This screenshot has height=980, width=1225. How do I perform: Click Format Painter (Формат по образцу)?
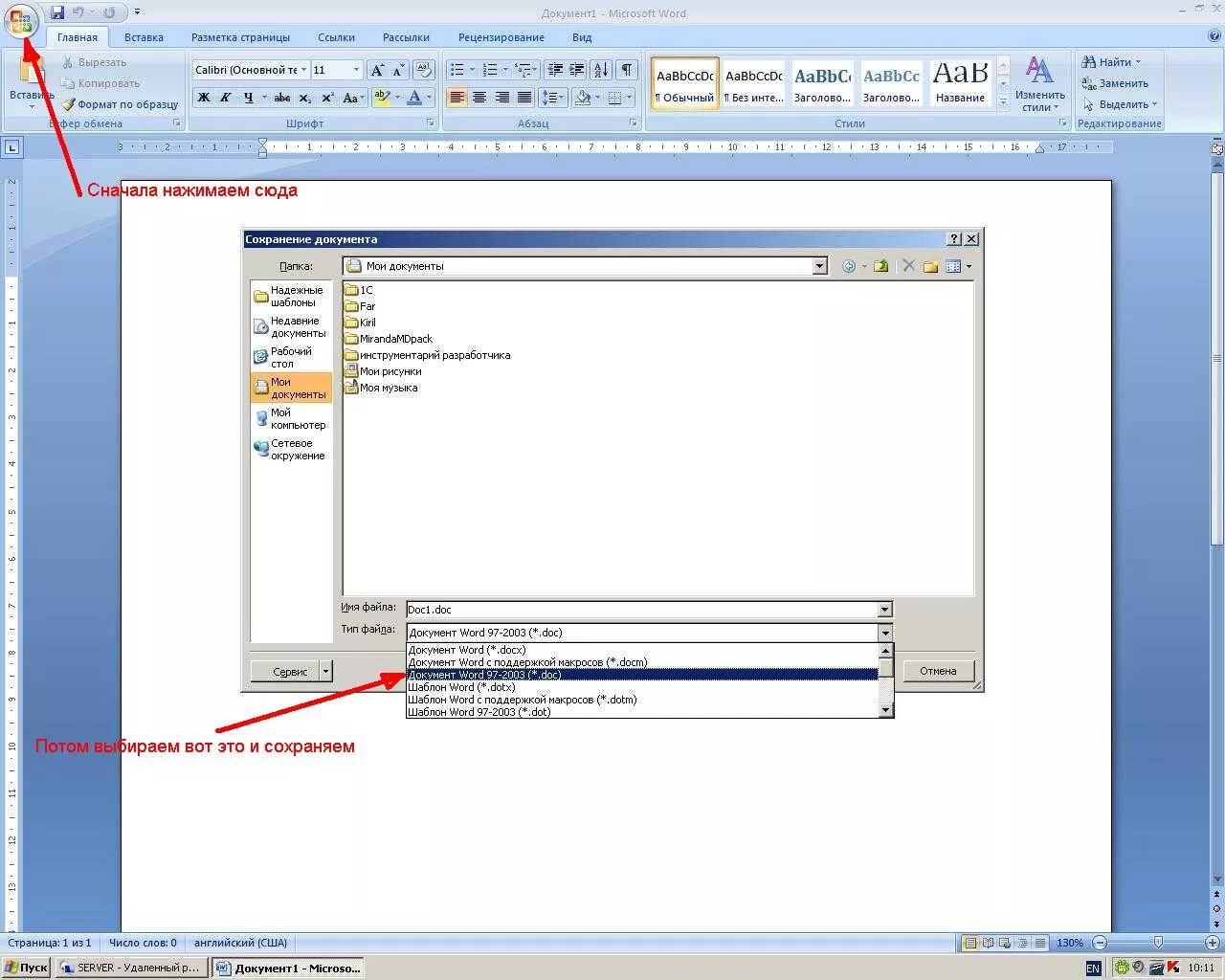[121, 104]
